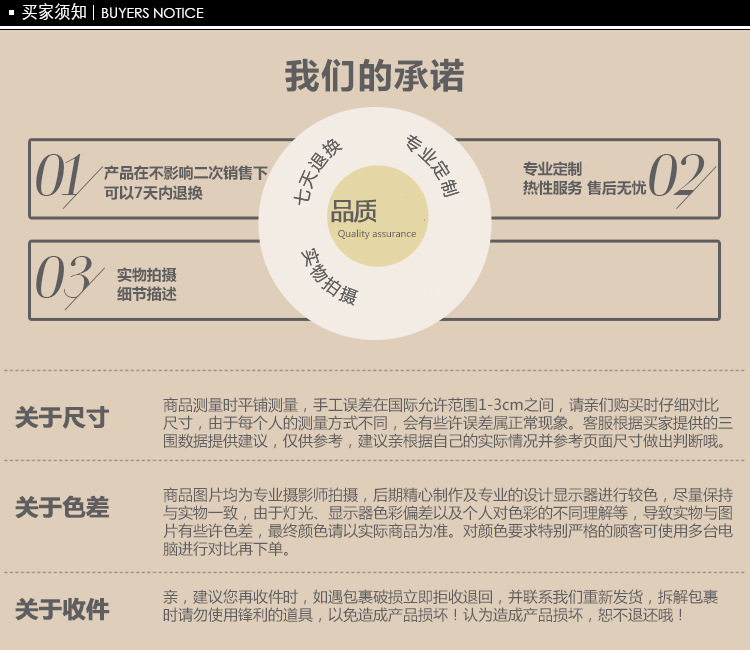Click the large '03' numeral
Screen dimensions: 750x650
pyautogui.click(x=64, y=277)
